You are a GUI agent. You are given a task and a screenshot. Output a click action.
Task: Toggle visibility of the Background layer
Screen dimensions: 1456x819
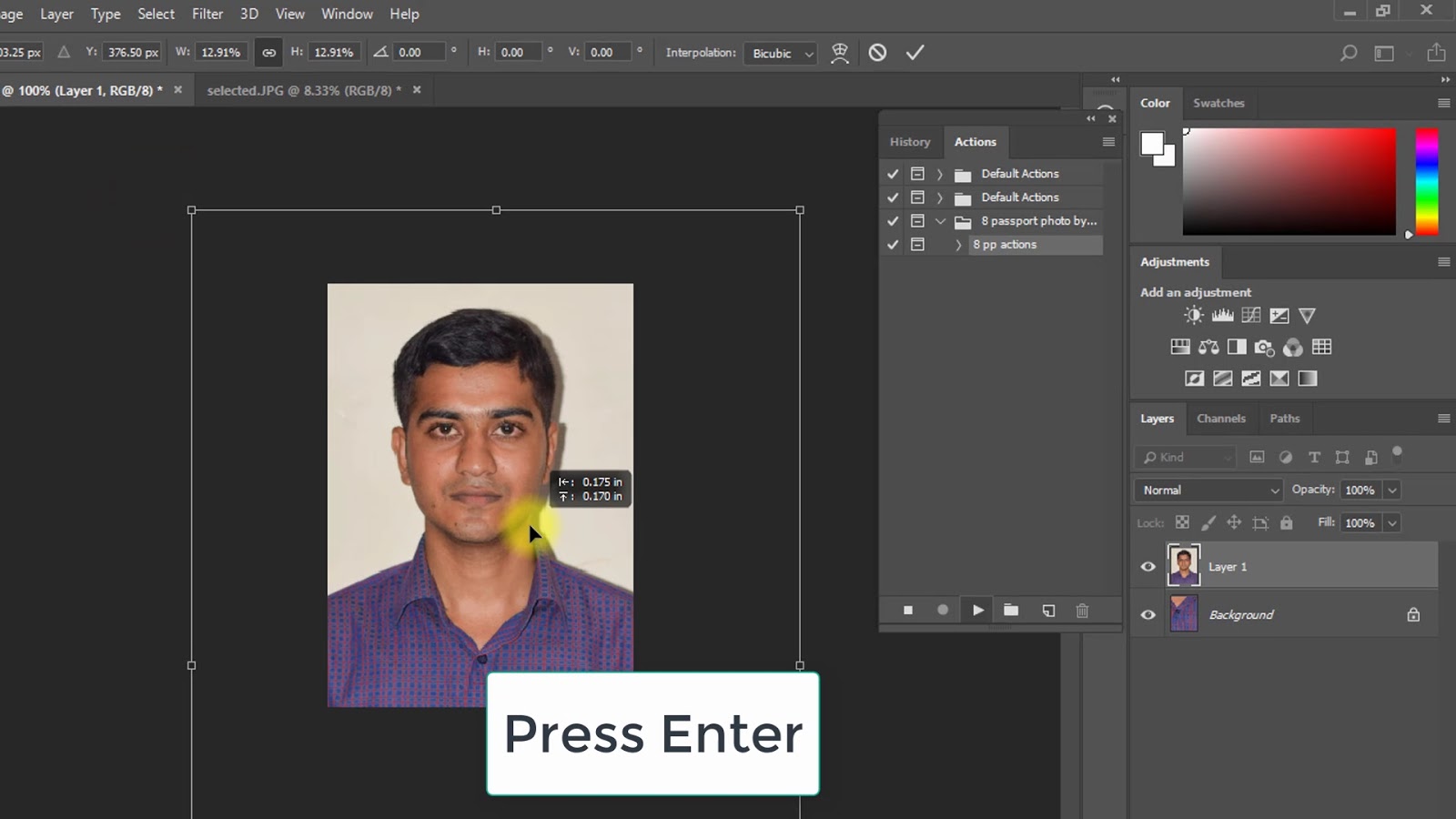[x=1148, y=615]
